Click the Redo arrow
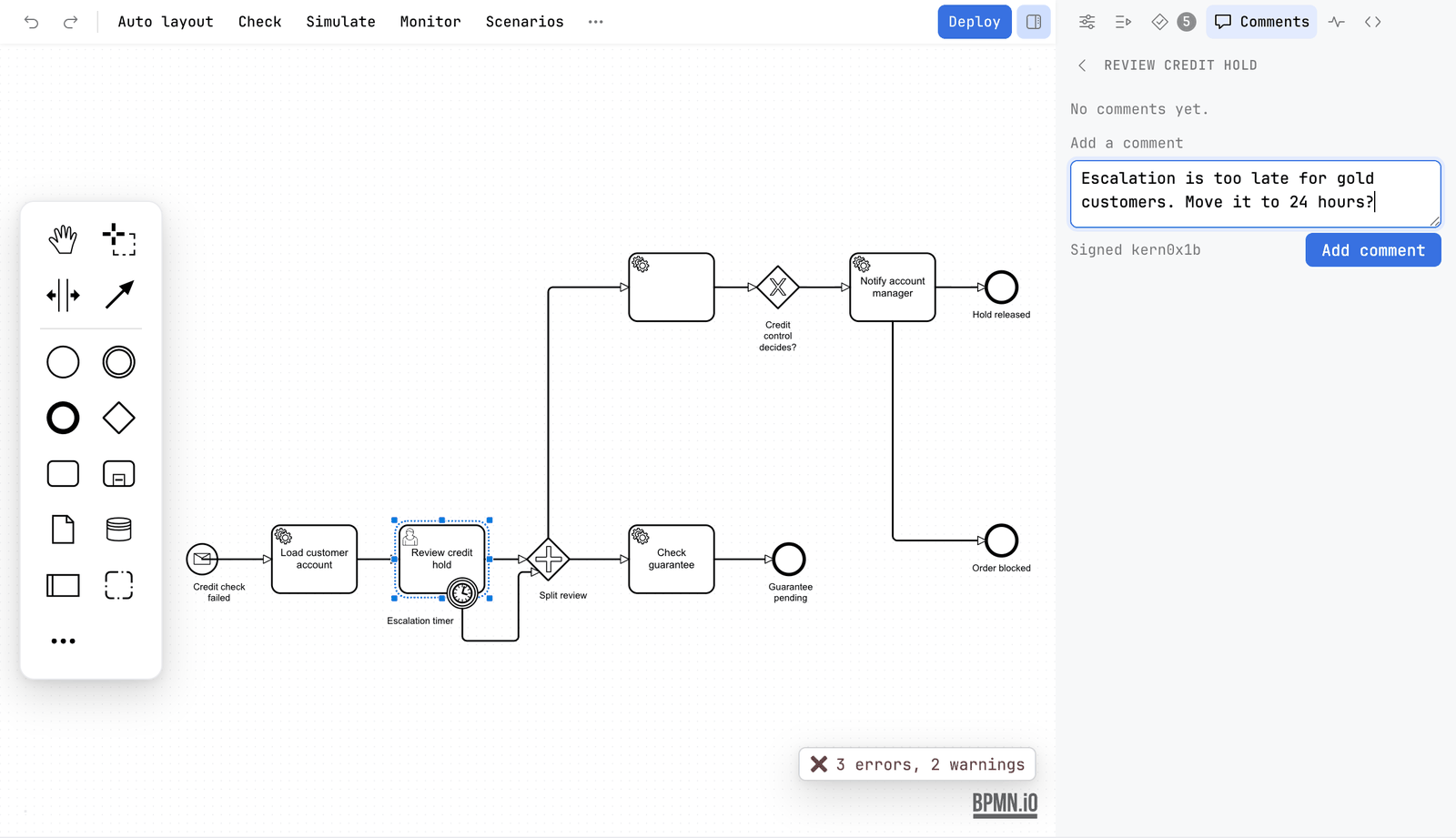 (x=70, y=22)
